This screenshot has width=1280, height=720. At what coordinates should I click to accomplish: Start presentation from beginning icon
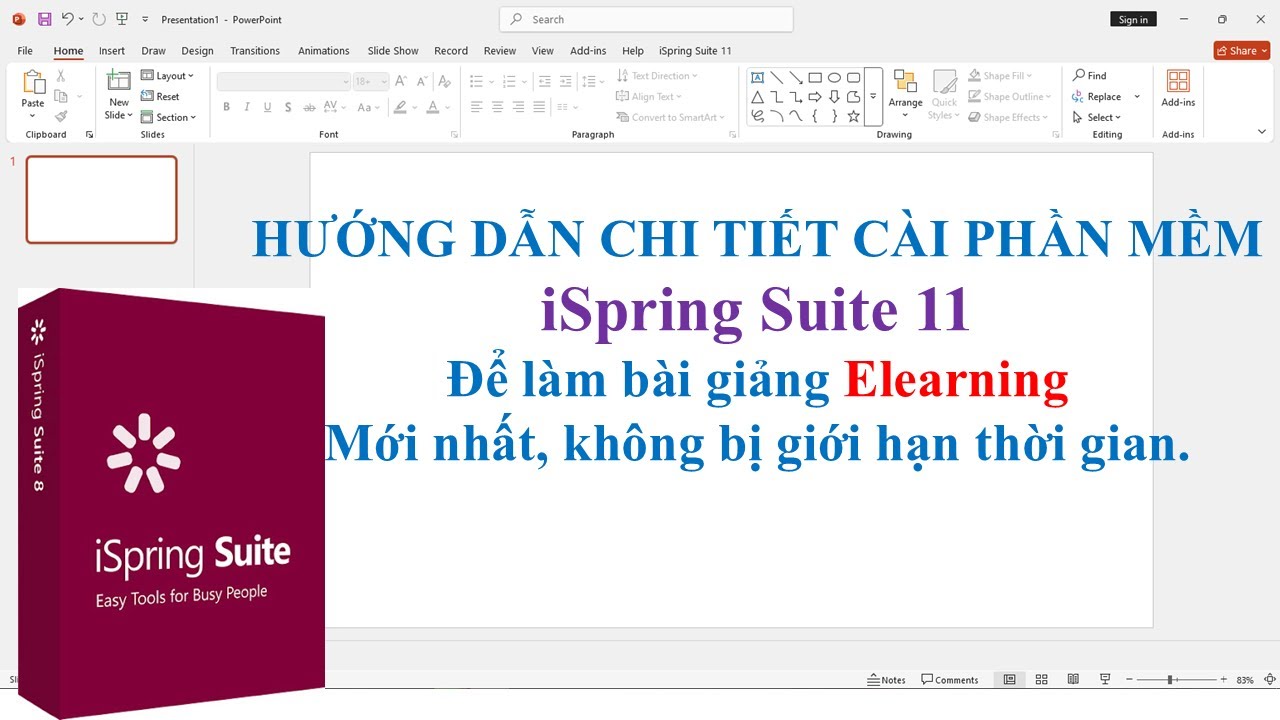[122, 19]
